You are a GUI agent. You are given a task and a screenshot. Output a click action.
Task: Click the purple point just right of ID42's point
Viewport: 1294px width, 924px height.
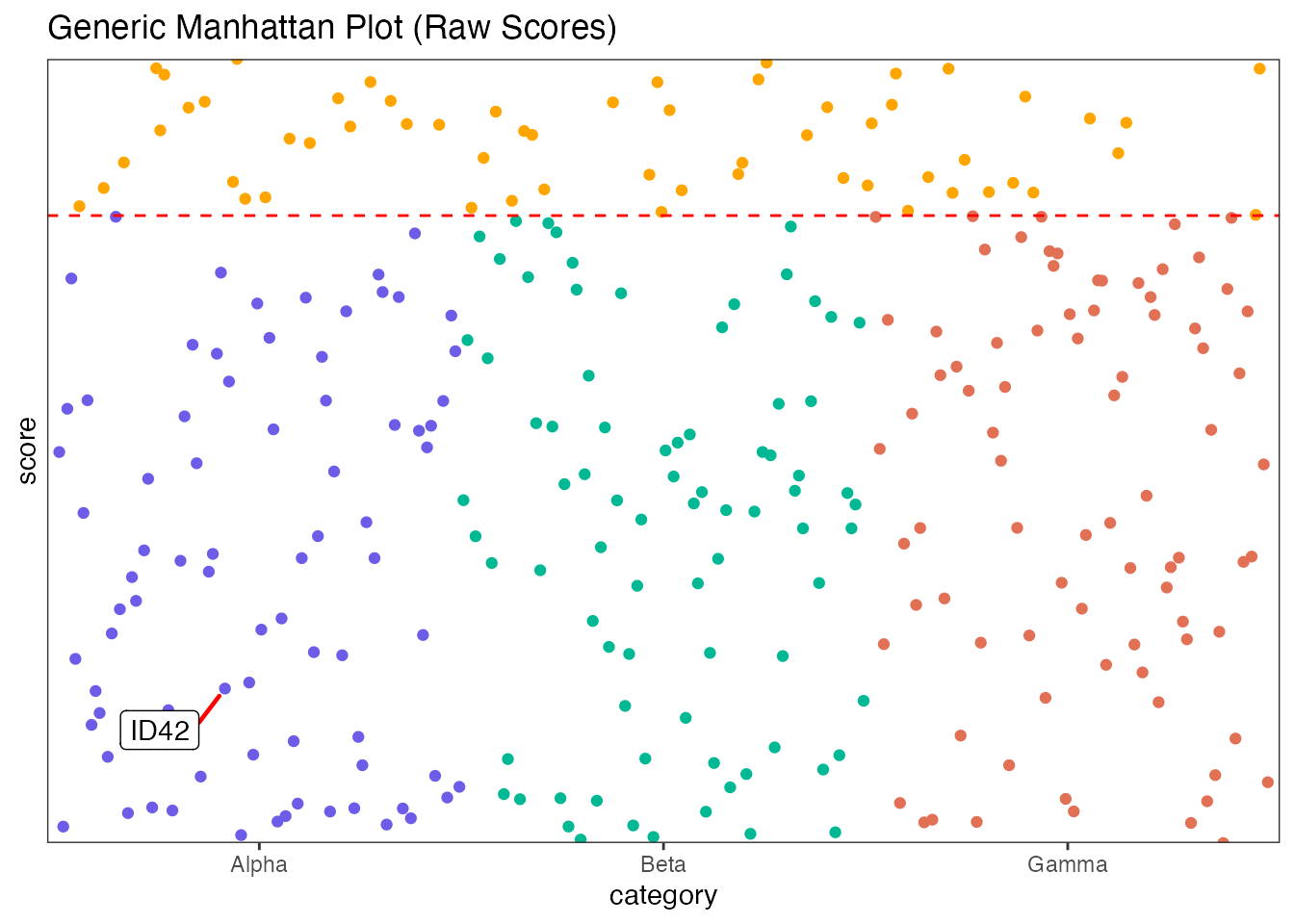tap(249, 682)
